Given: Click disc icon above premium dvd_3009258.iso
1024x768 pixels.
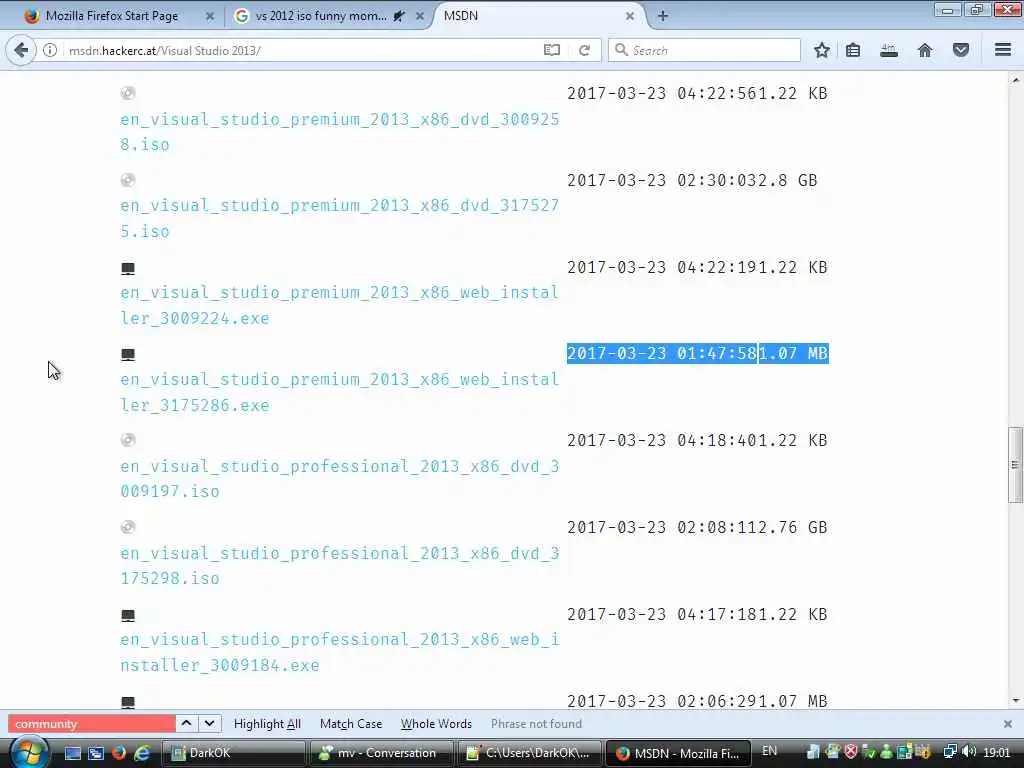Looking at the screenshot, I should (128, 93).
